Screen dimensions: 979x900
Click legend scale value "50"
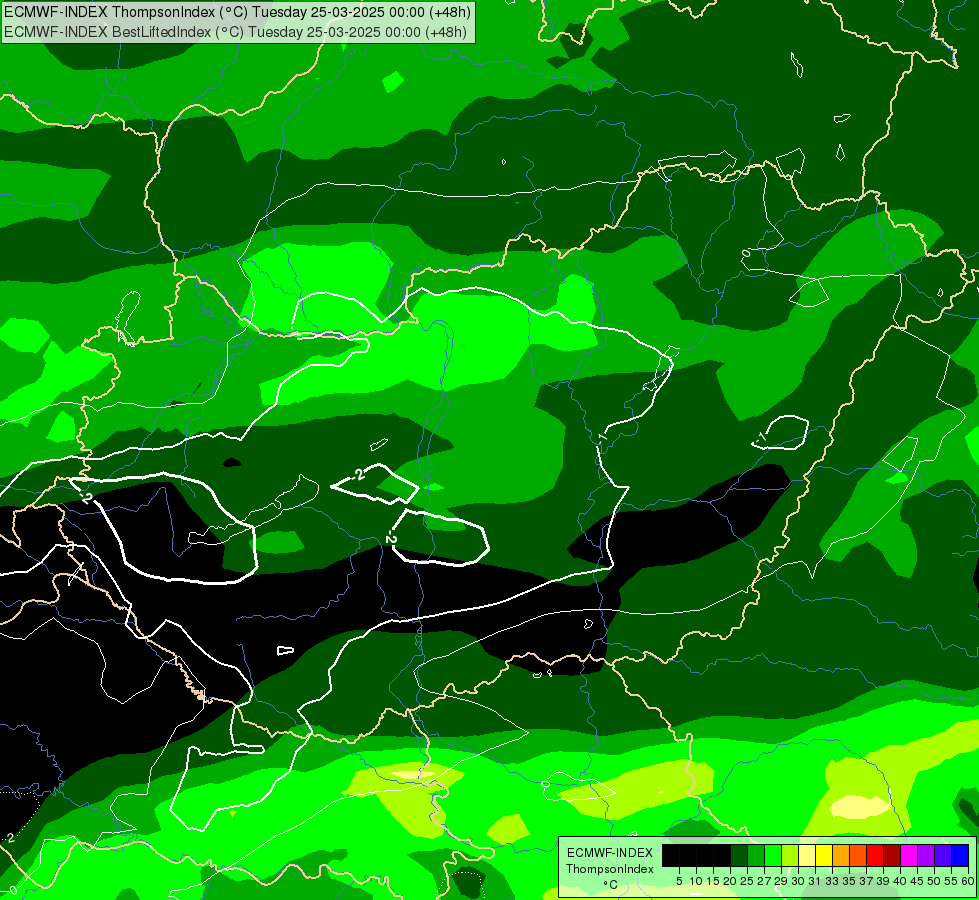pyautogui.click(x=935, y=881)
